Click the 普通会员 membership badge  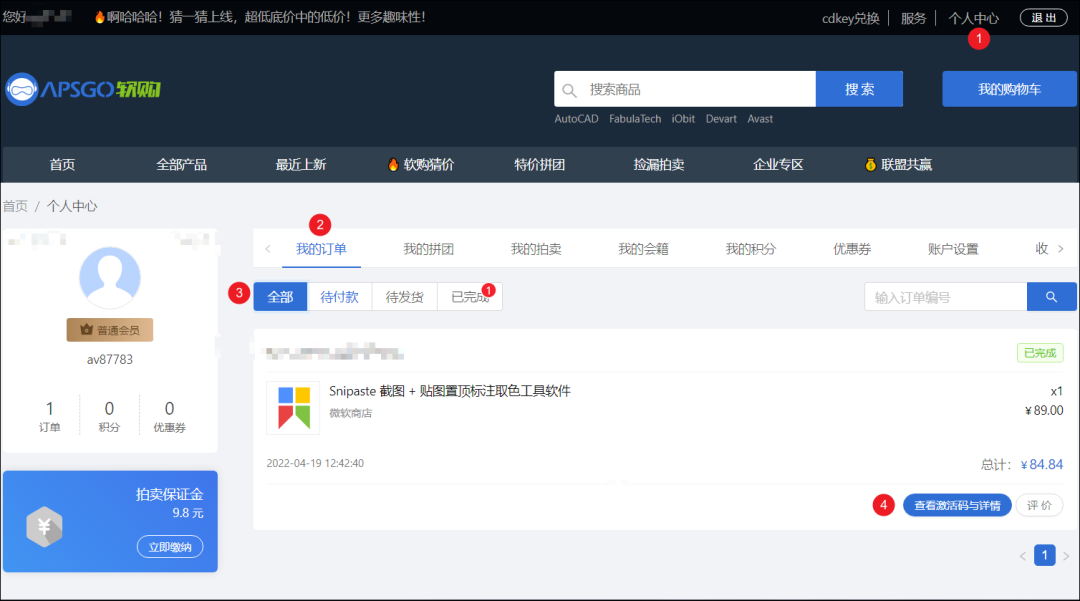point(109,329)
